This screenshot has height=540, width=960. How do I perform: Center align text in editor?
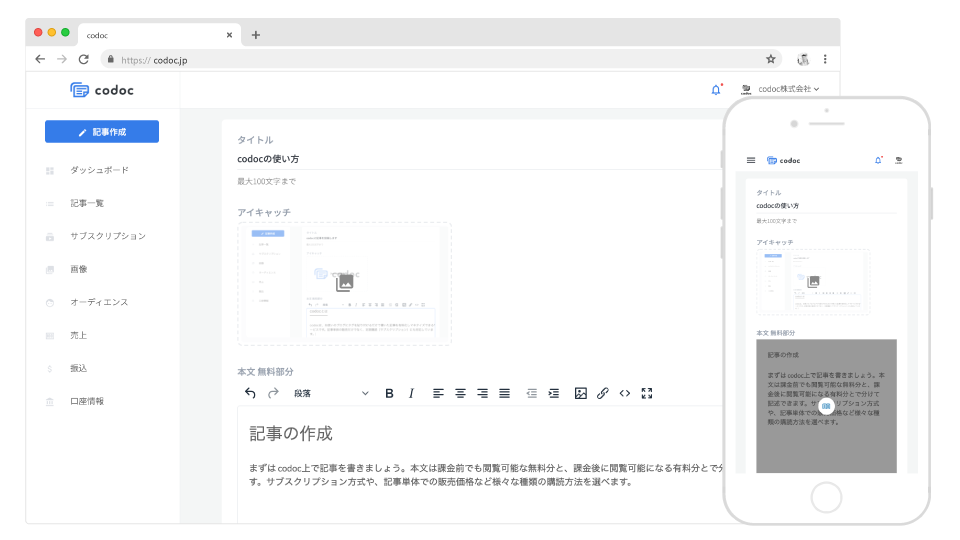(460, 393)
